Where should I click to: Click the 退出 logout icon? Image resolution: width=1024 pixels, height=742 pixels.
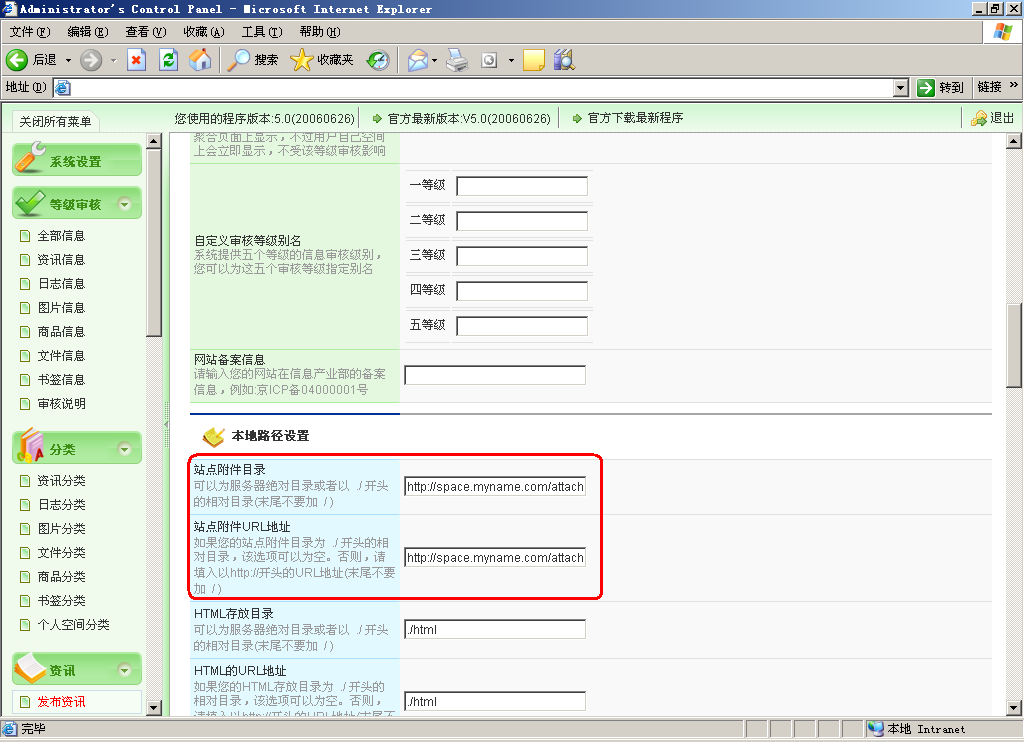point(978,118)
